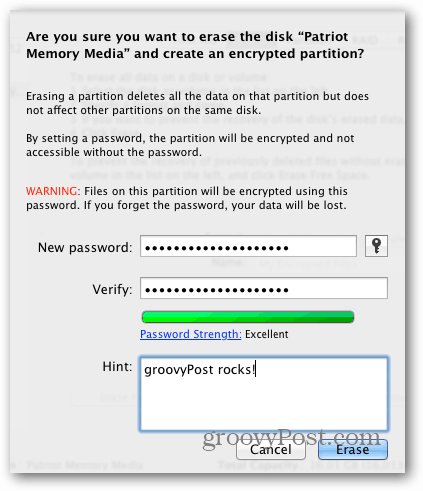Click the "Erasing a partition deletes" paragraph
This screenshot has width=423, height=491.
click(197, 103)
